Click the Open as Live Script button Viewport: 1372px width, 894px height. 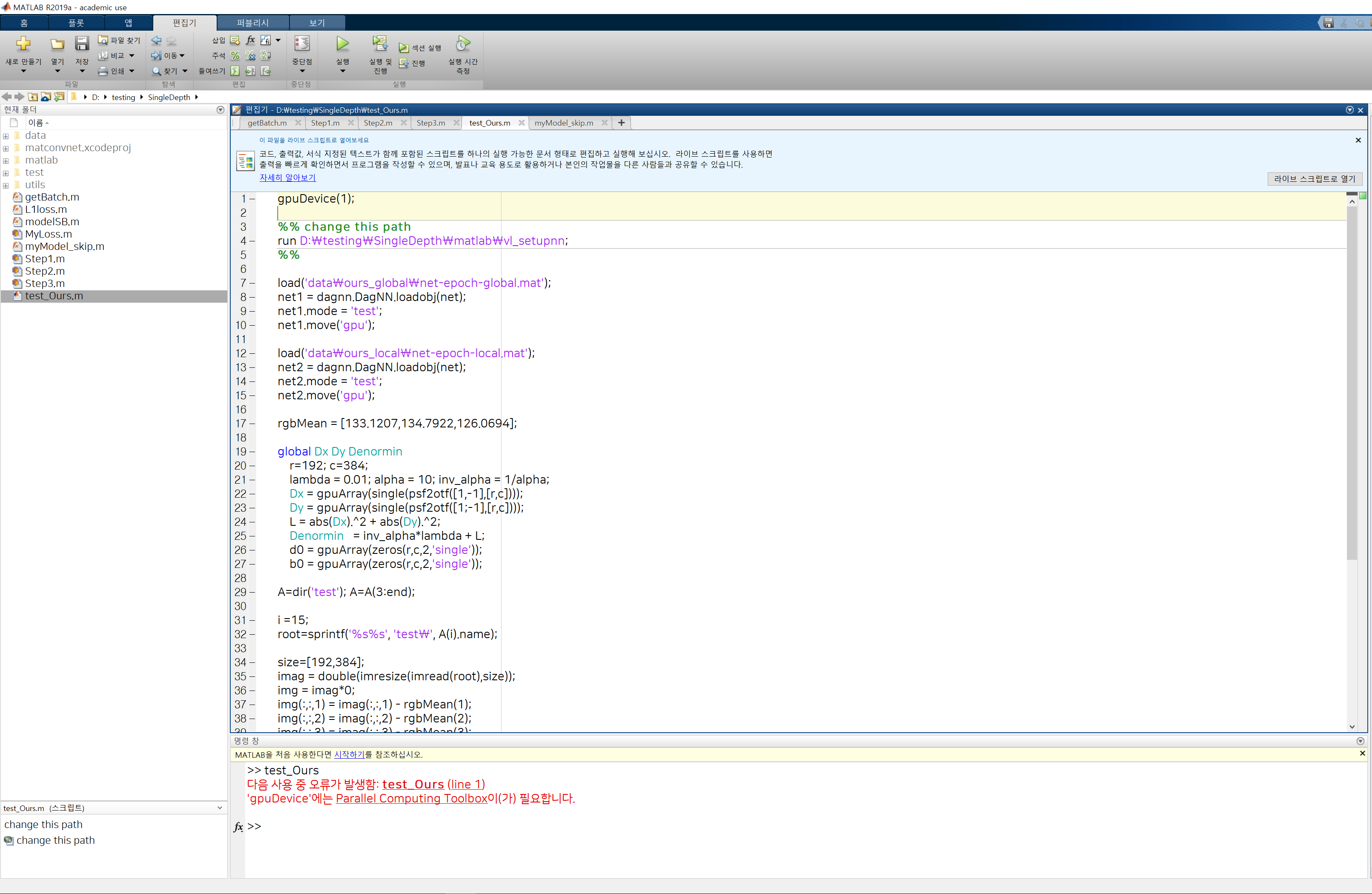[1315, 179]
